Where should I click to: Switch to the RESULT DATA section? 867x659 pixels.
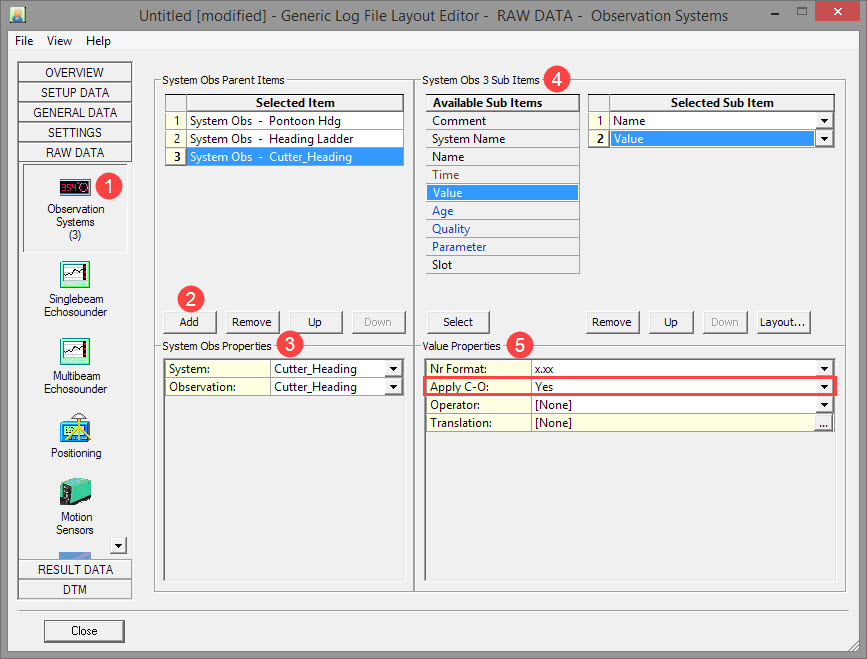click(x=75, y=569)
